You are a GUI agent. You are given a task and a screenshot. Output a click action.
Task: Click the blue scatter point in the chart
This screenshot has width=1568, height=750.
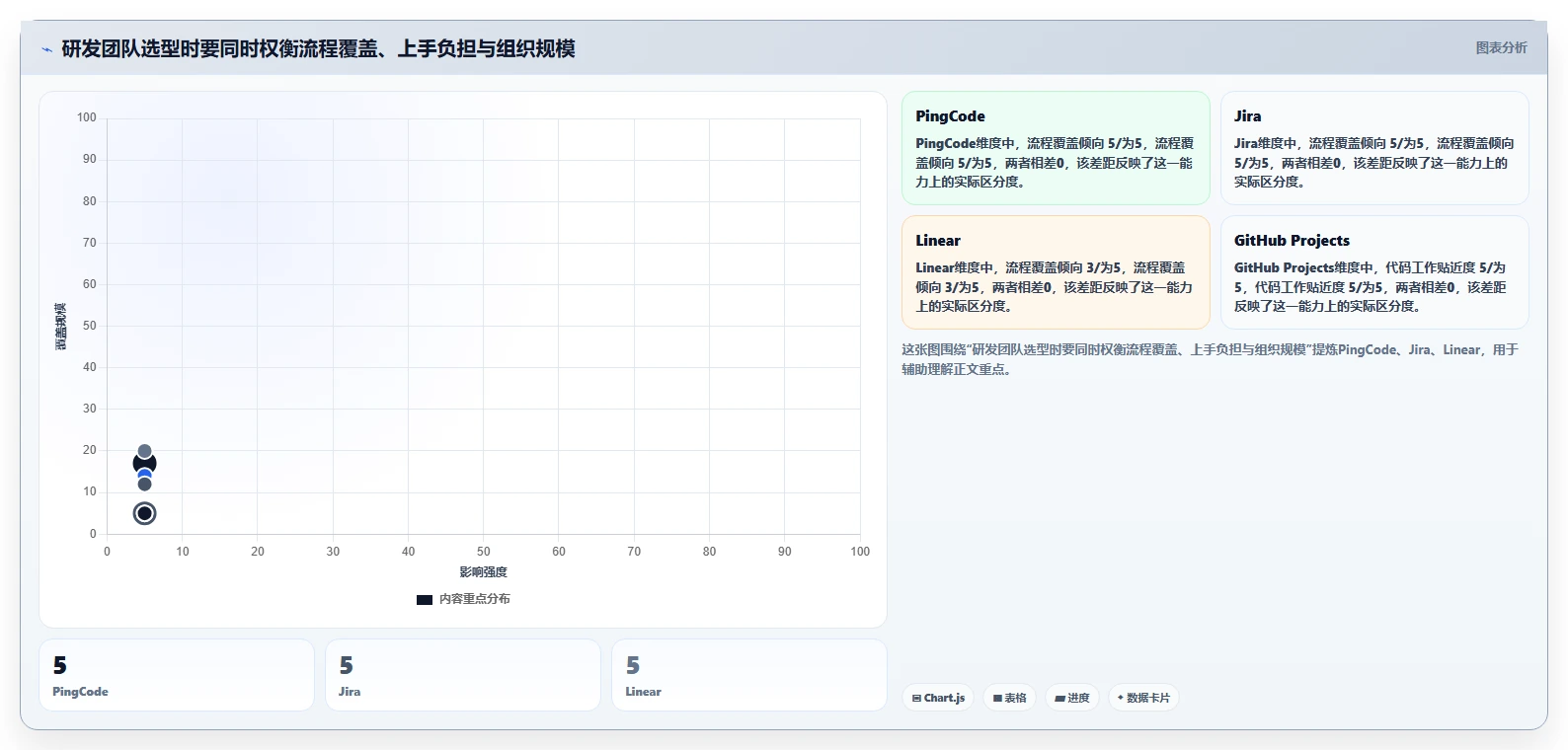tap(144, 475)
